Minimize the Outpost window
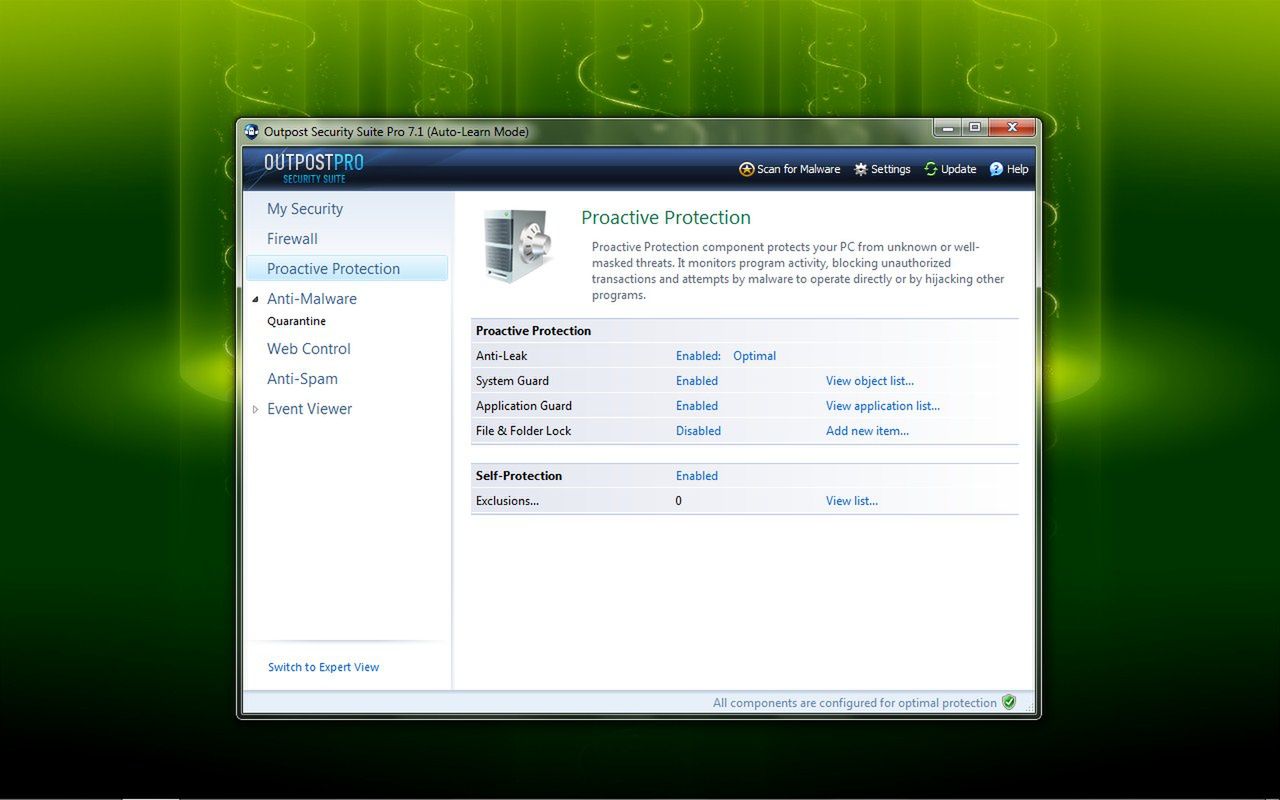Screen dimensions: 1280x800 click(947, 127)
